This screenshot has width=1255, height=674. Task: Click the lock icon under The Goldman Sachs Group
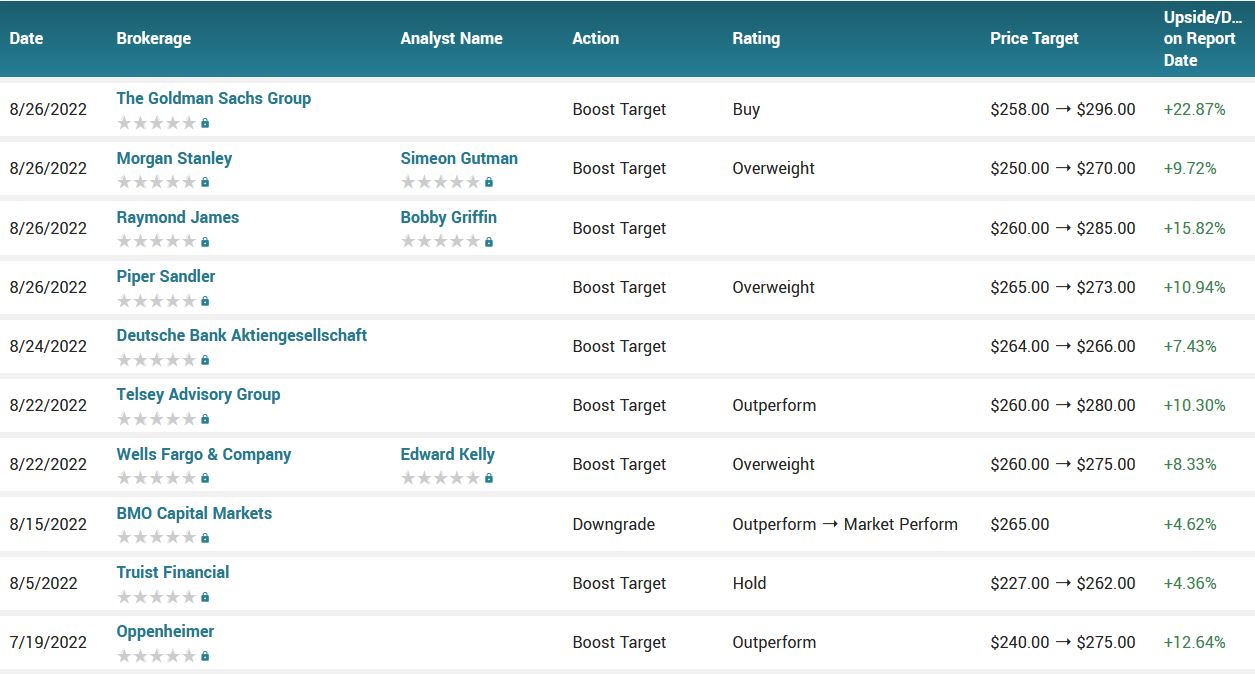tap(205, 123)
